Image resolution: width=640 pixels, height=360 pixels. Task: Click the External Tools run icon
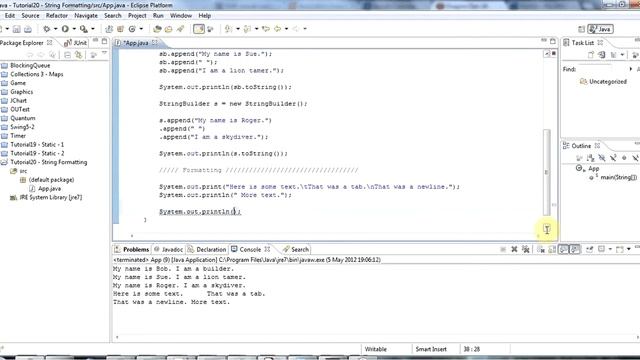[x=84, y=29]
